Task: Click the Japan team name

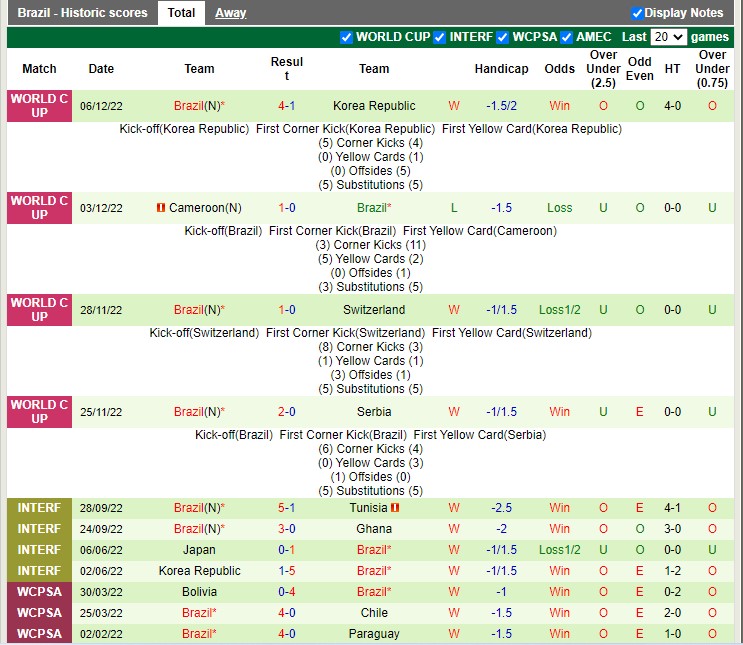Action: pos(199,550)
